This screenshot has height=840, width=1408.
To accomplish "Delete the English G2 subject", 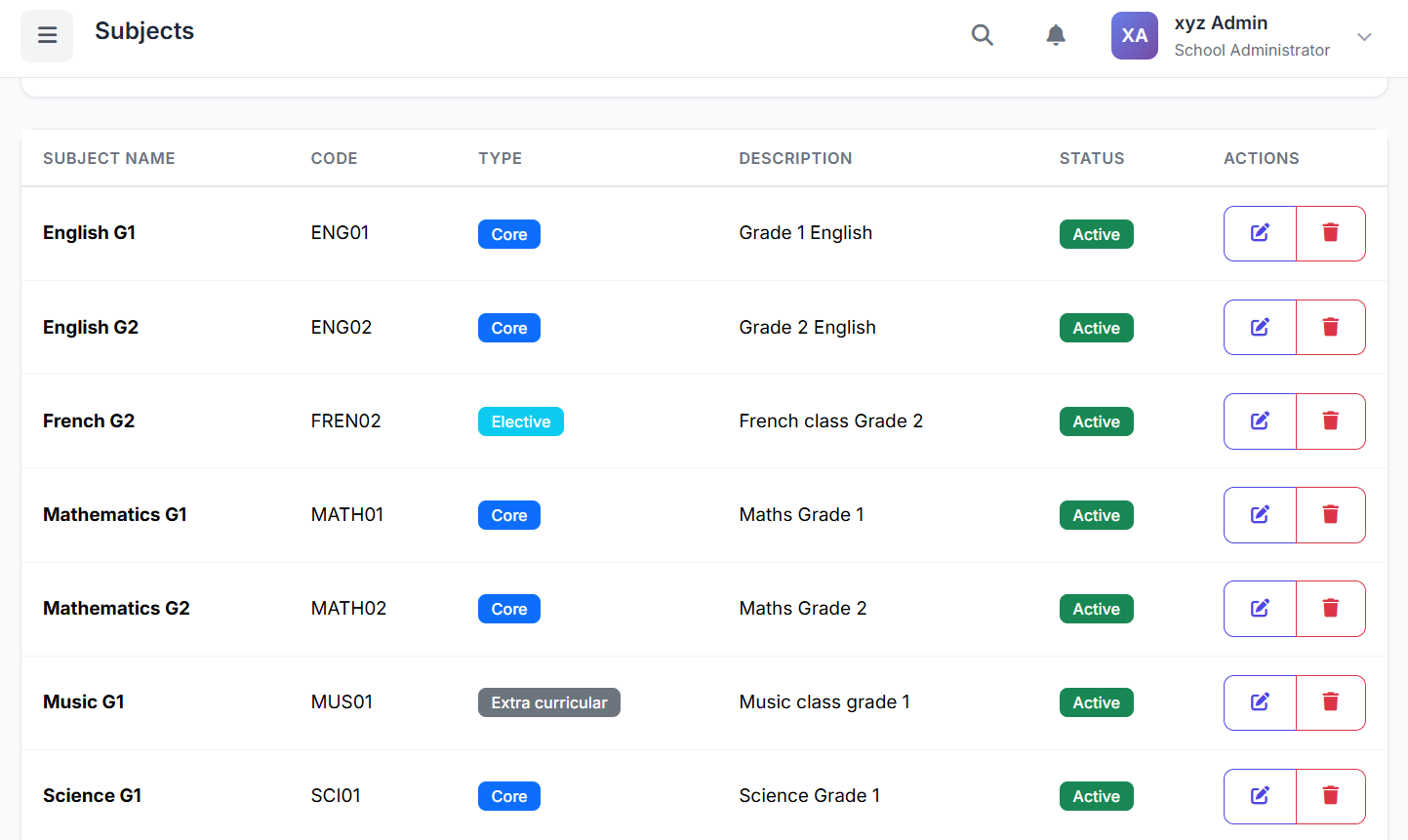I will coord(1330,328).
